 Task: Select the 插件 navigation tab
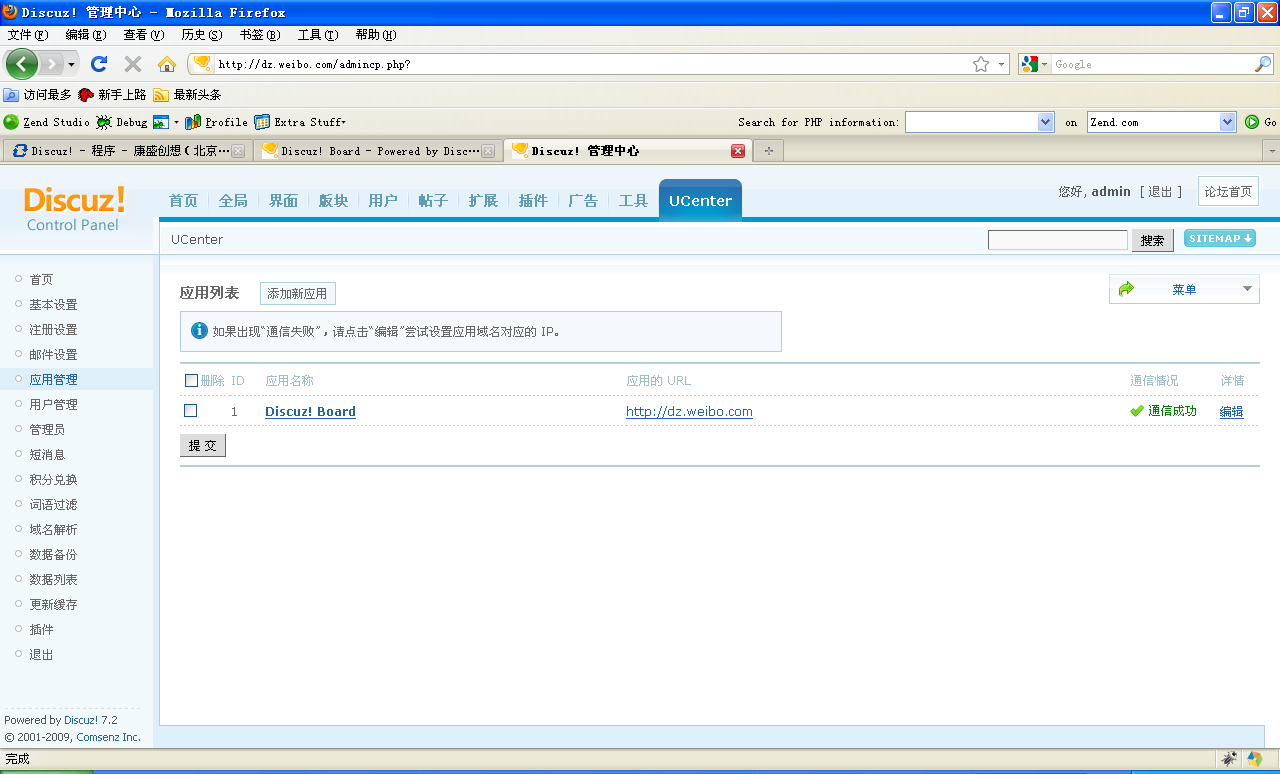(533, 201)
